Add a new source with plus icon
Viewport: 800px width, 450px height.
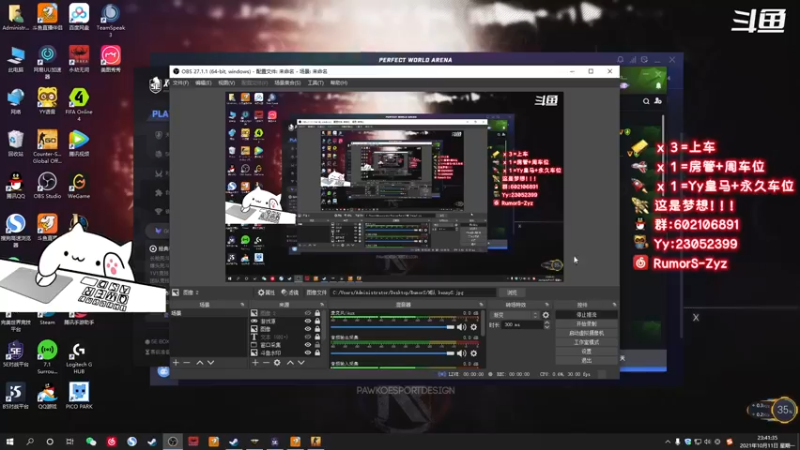(255, 362)
